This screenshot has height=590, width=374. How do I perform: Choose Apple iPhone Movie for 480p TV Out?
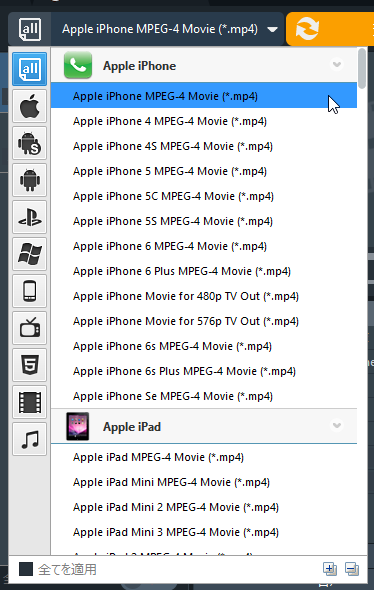pos(204,296)
